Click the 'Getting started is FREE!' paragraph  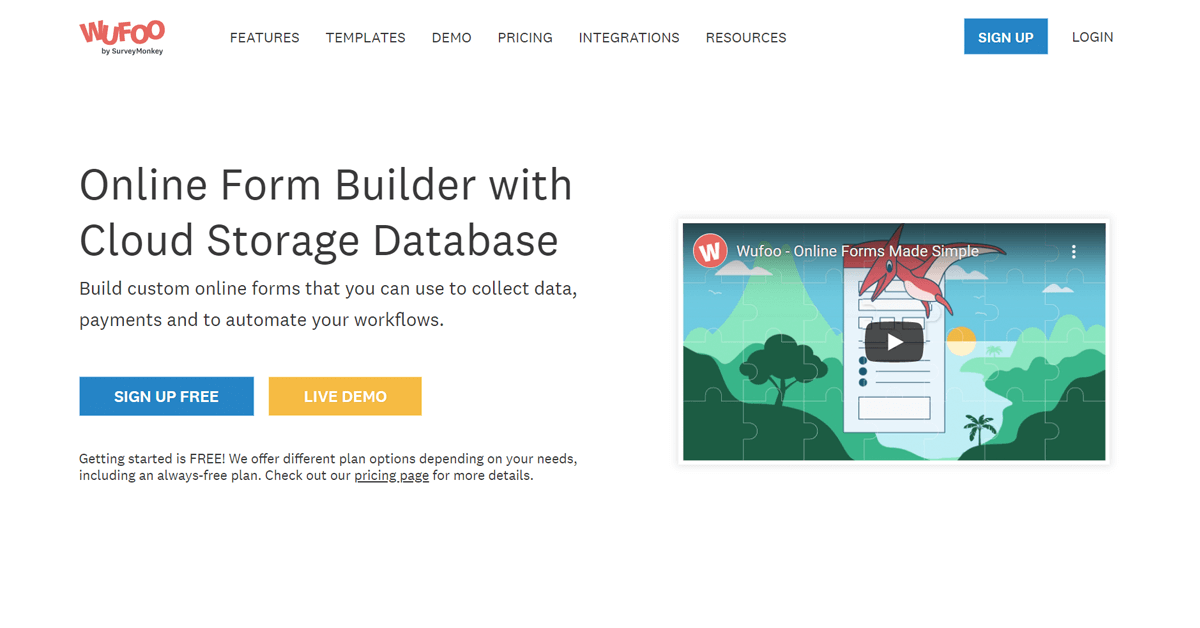point(328,467)
